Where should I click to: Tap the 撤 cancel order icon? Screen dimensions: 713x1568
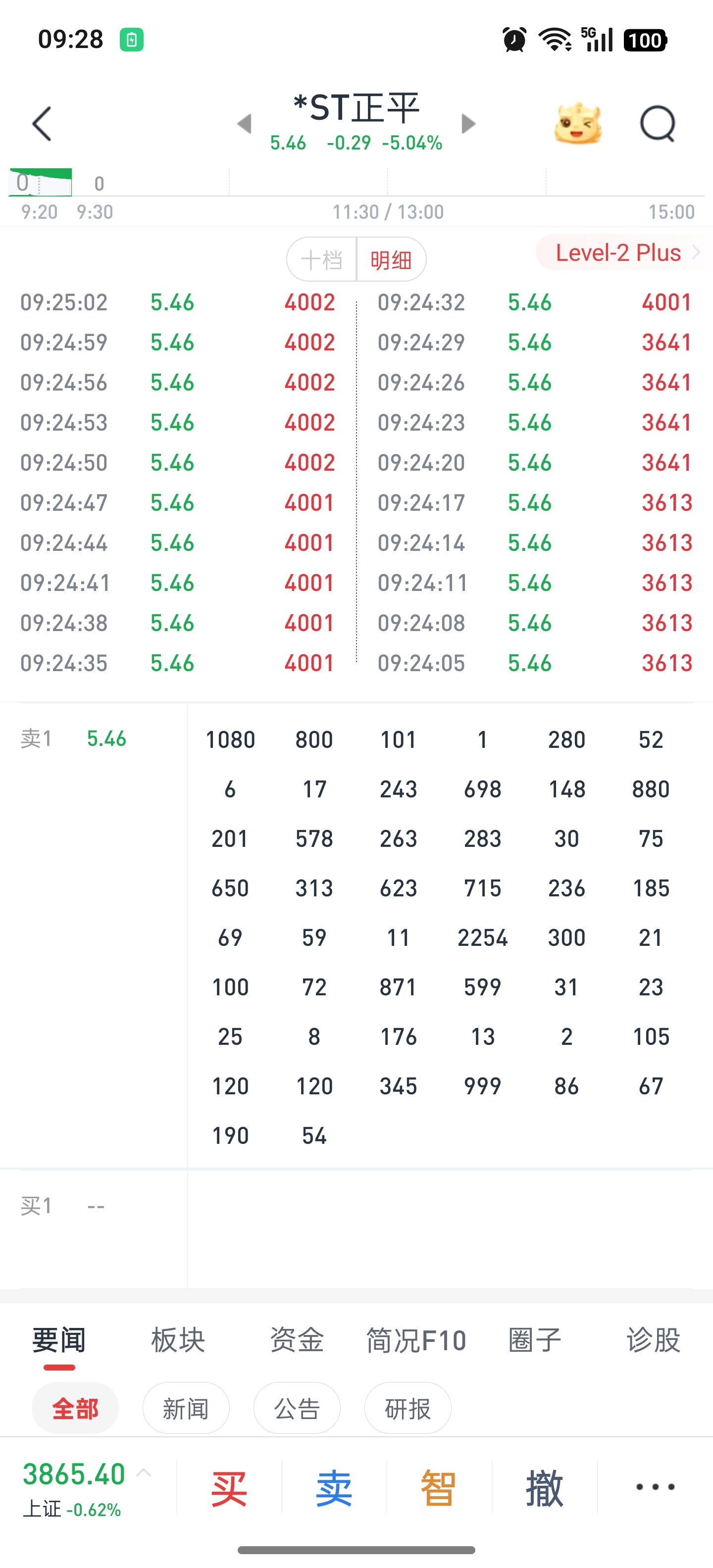(x=544, y=1488)
